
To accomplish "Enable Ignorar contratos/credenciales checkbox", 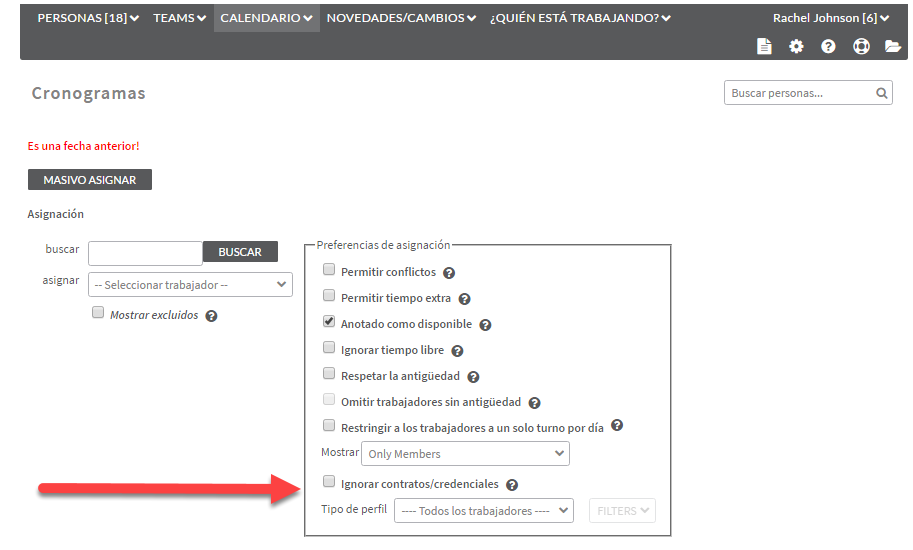I will pyautogui.click(x=329, y=481).
